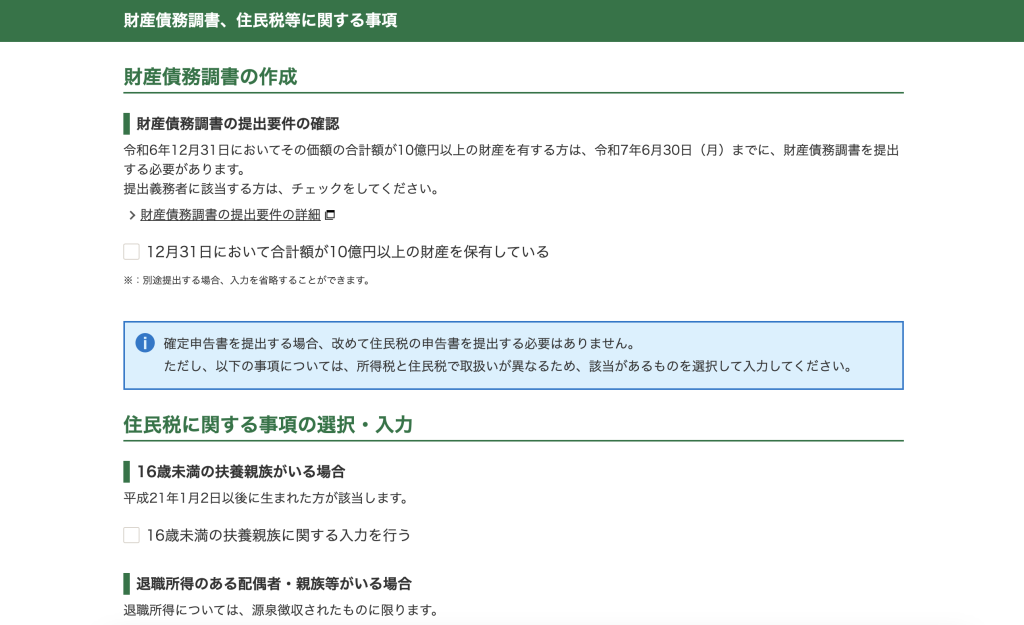Click the notice line beginning 確定申告書を提出する場合

pyautogui.click(x=398, y=344)
